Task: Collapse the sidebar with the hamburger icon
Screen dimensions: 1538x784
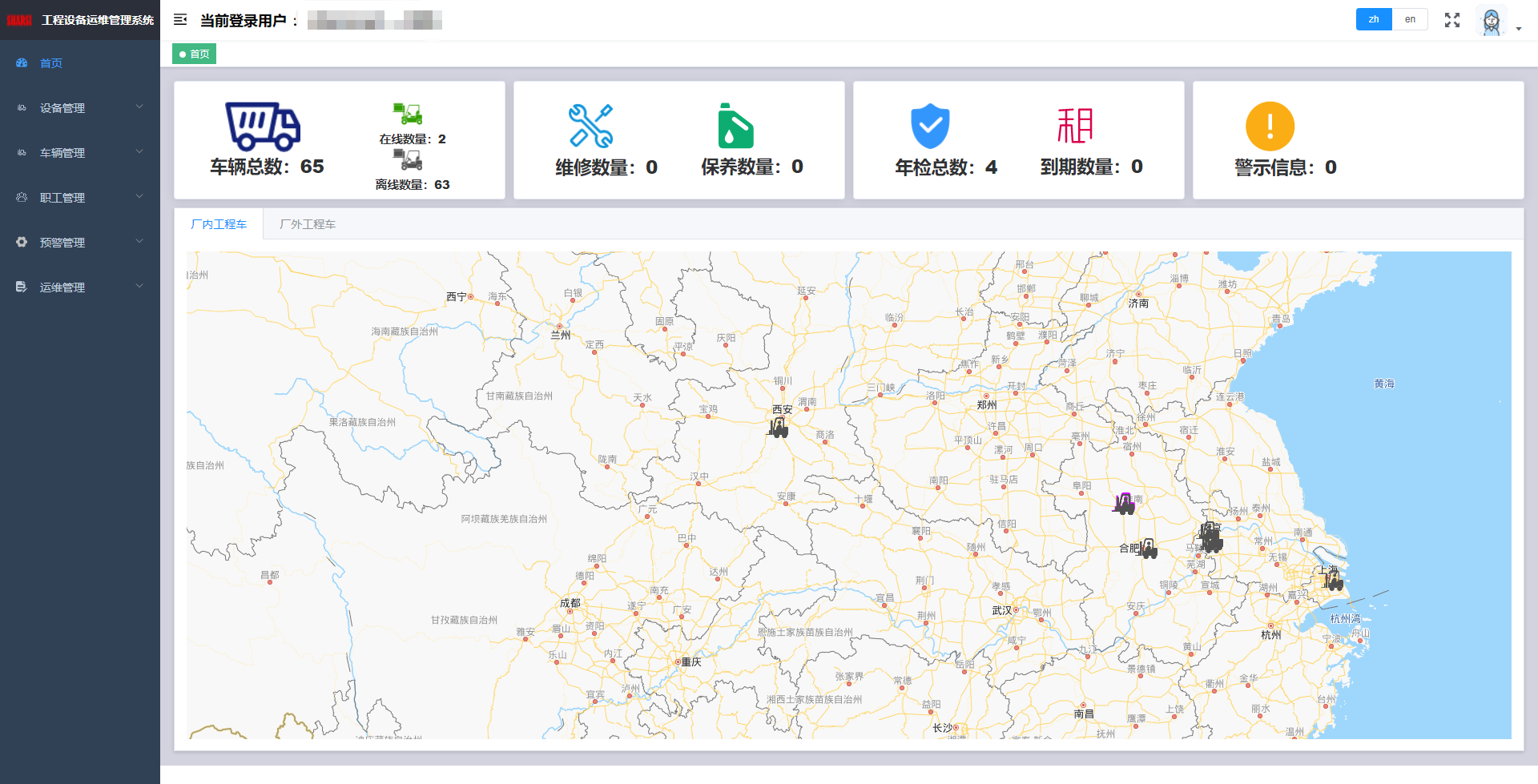Action: [180, 19]
